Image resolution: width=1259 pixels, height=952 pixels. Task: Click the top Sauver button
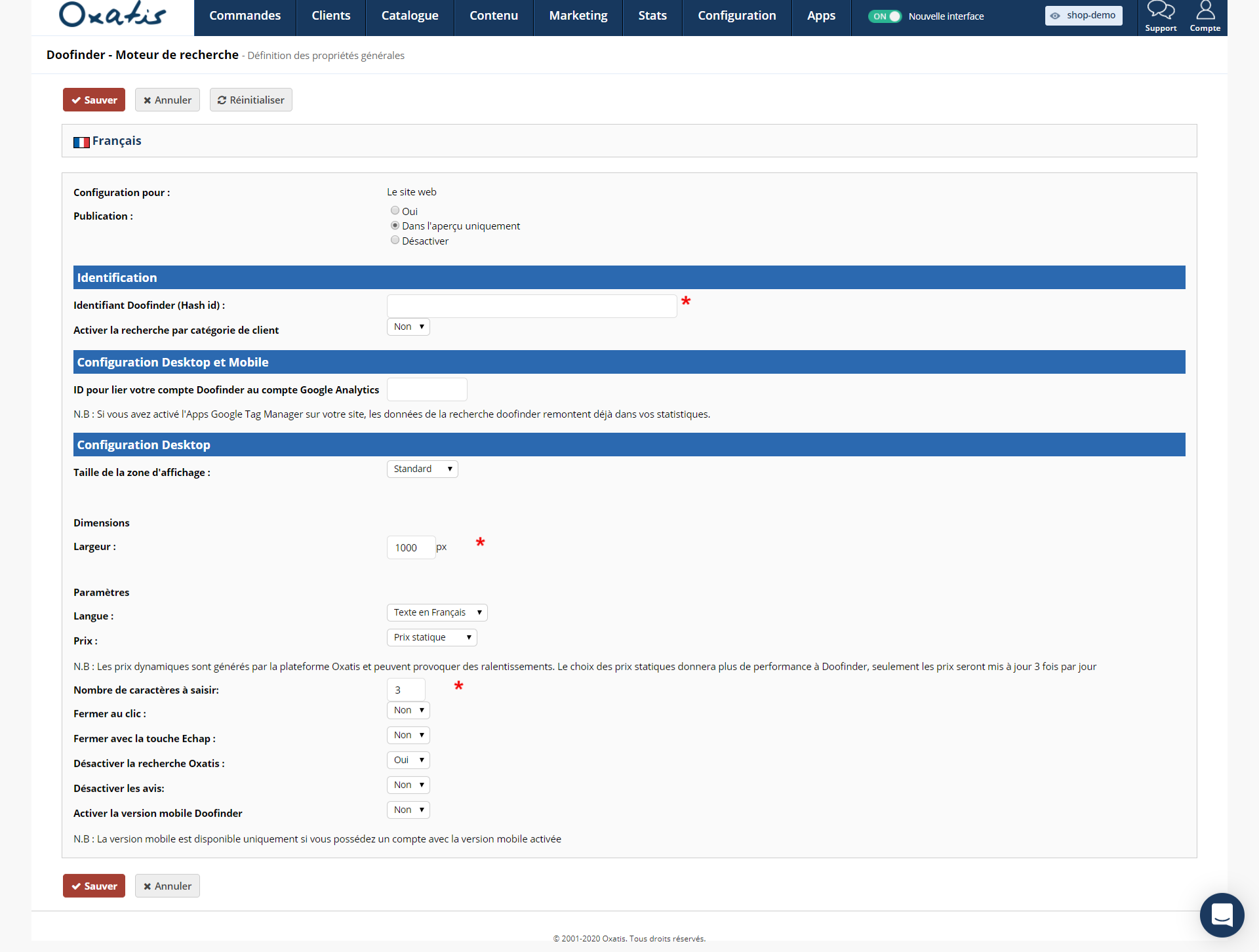(x=94, y=100)
